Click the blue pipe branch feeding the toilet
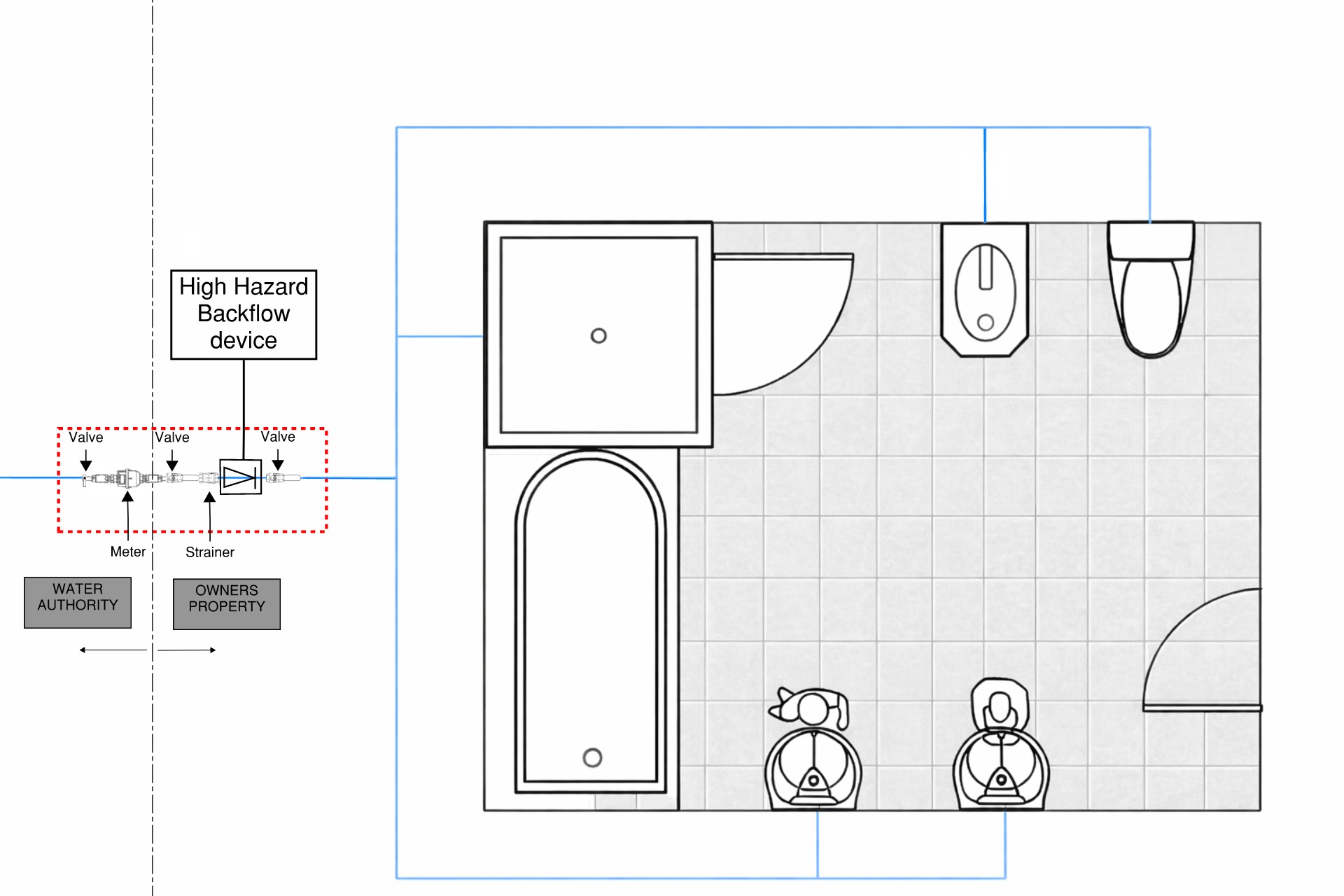1344x896 pixels. point(1149,175)
